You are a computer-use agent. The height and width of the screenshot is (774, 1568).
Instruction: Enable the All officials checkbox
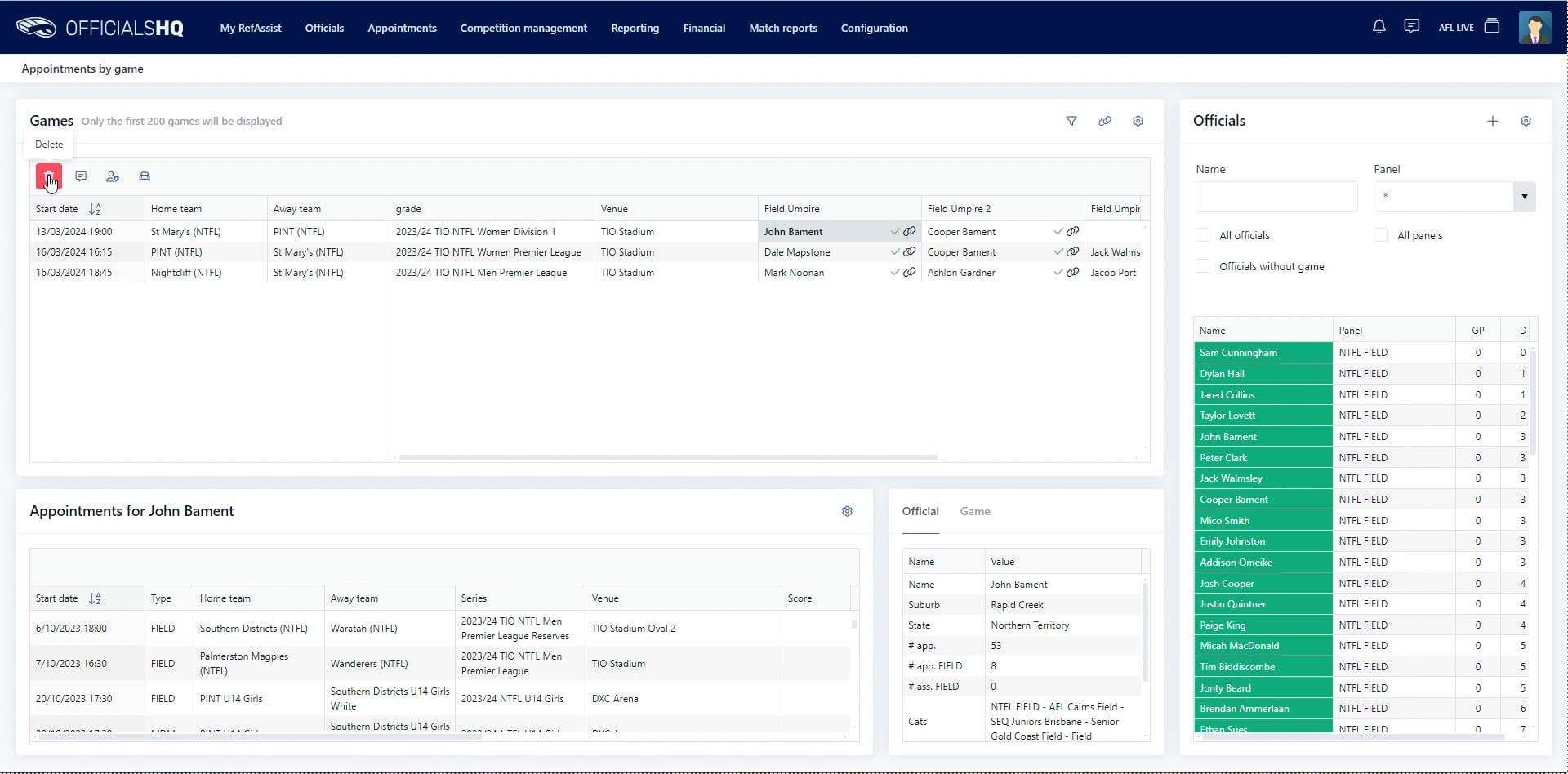point(1202,235)
